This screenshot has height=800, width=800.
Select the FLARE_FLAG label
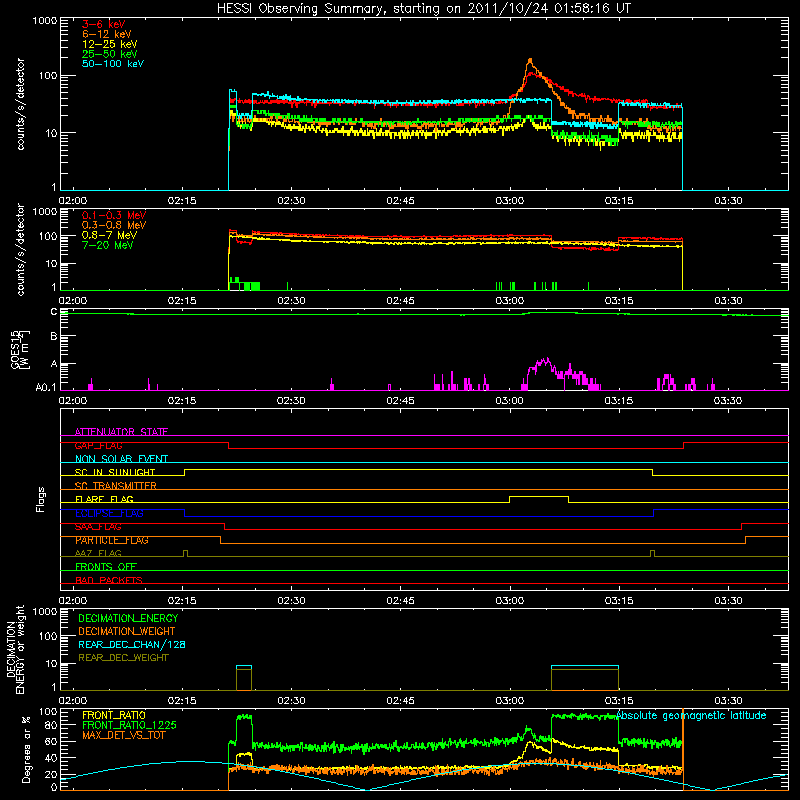point(104,499)
